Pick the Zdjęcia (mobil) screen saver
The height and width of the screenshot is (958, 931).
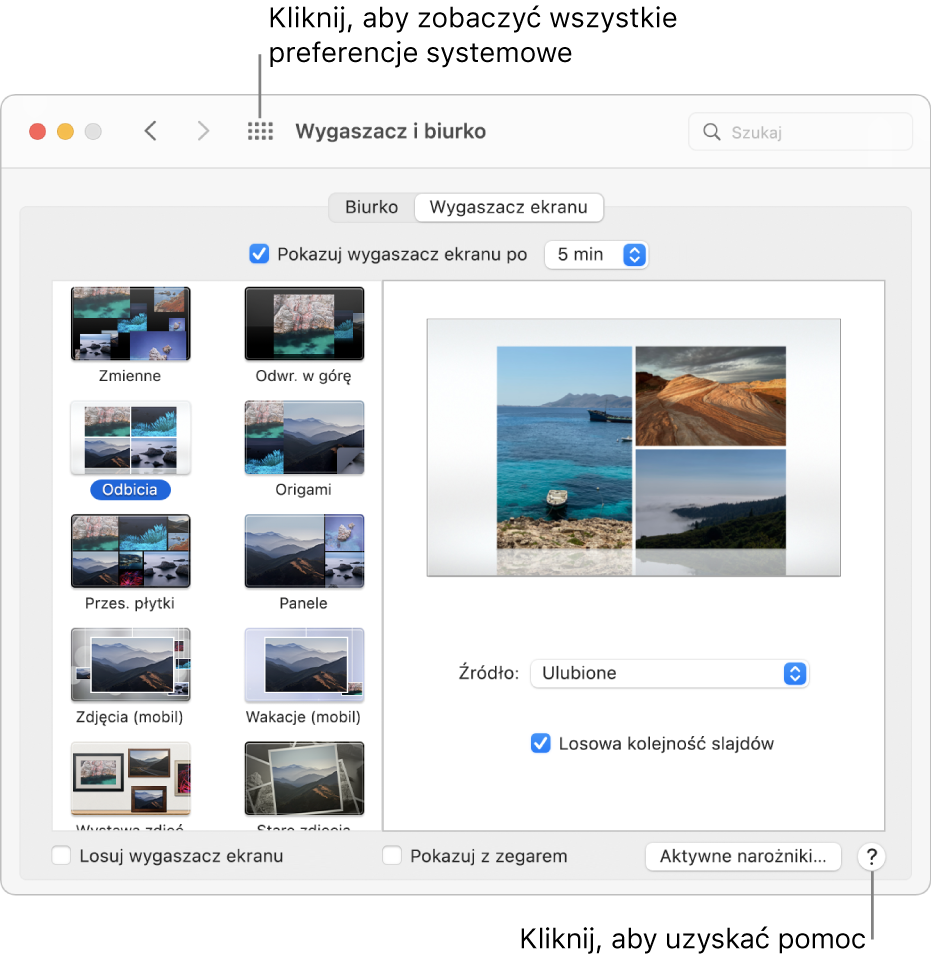click(x=130, y=665)
